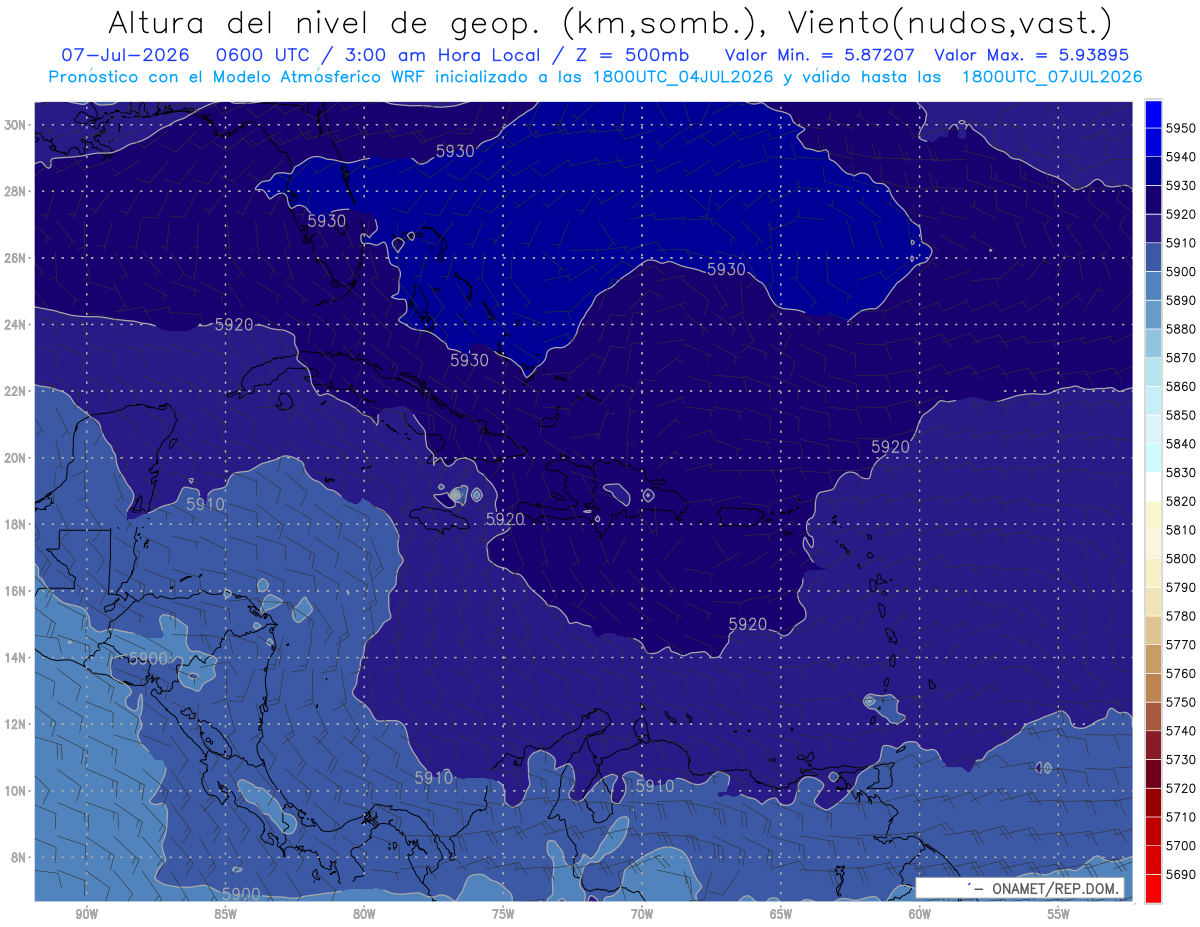This screenshot has height=927, width=1200.
Task: Click the 5740 color bar label
Action: [1181, 731]
